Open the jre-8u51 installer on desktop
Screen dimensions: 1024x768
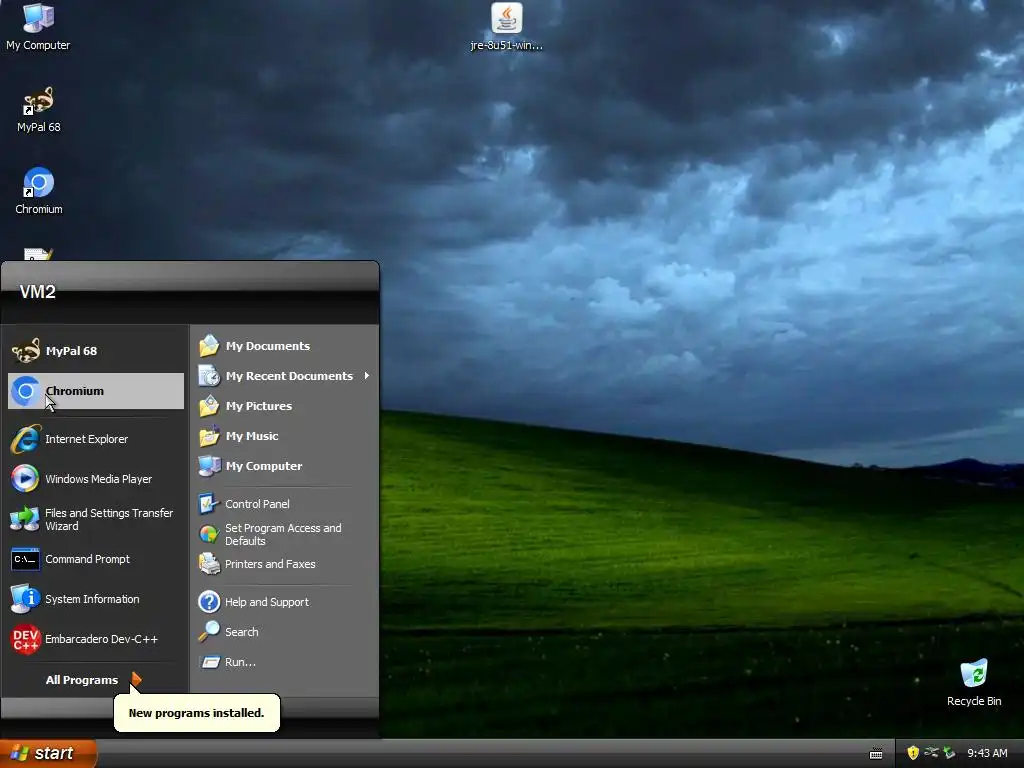506,26
